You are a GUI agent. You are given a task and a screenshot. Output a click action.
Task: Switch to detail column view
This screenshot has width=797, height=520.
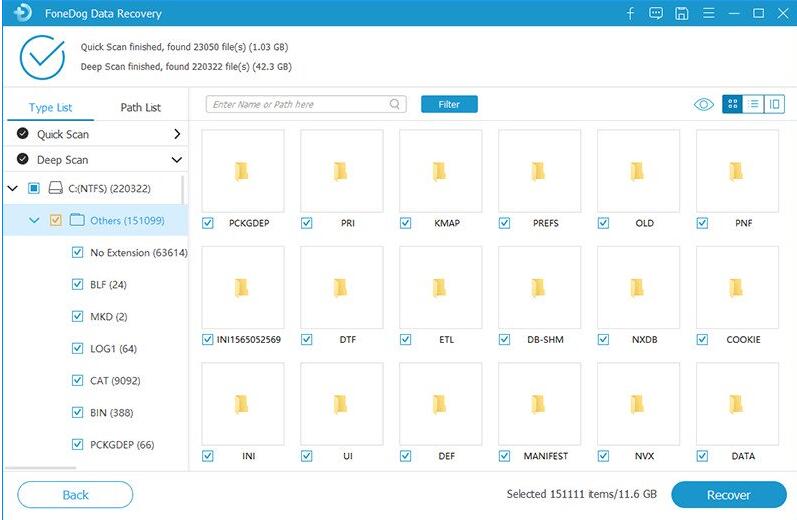click(774, 104)
